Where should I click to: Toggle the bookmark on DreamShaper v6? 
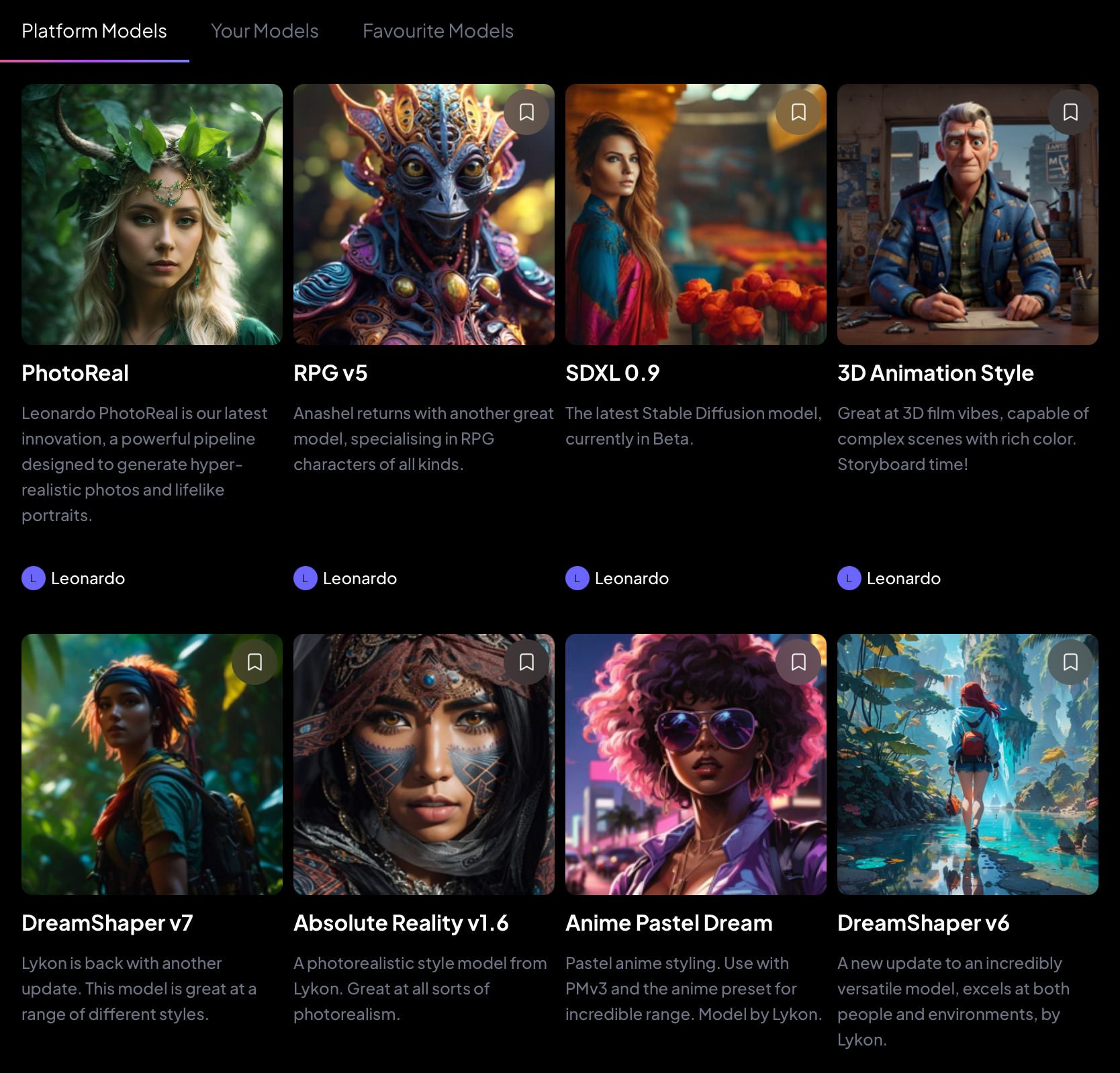pos(1071,662)
